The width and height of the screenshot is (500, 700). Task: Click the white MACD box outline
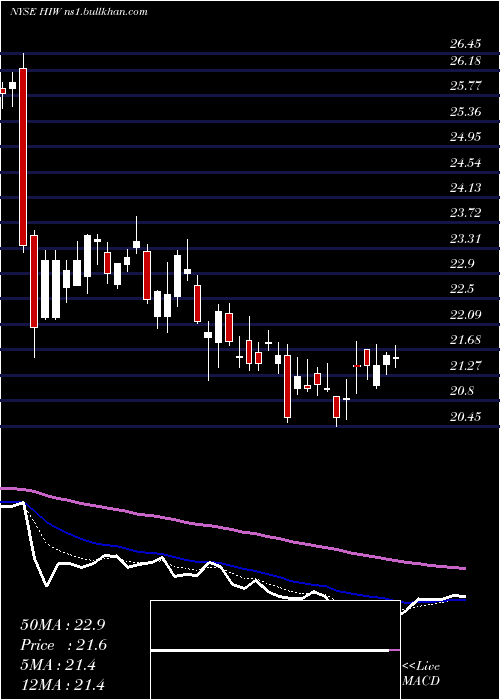click(275, 650)
